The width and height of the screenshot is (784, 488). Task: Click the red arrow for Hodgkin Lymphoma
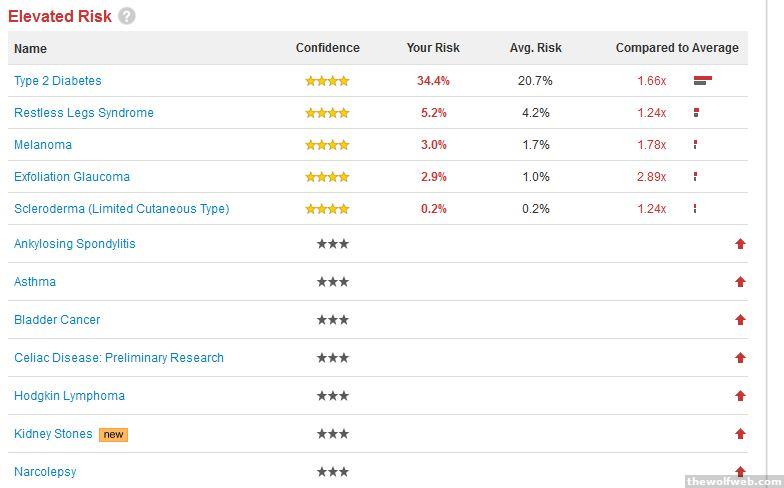pos(740,396)
